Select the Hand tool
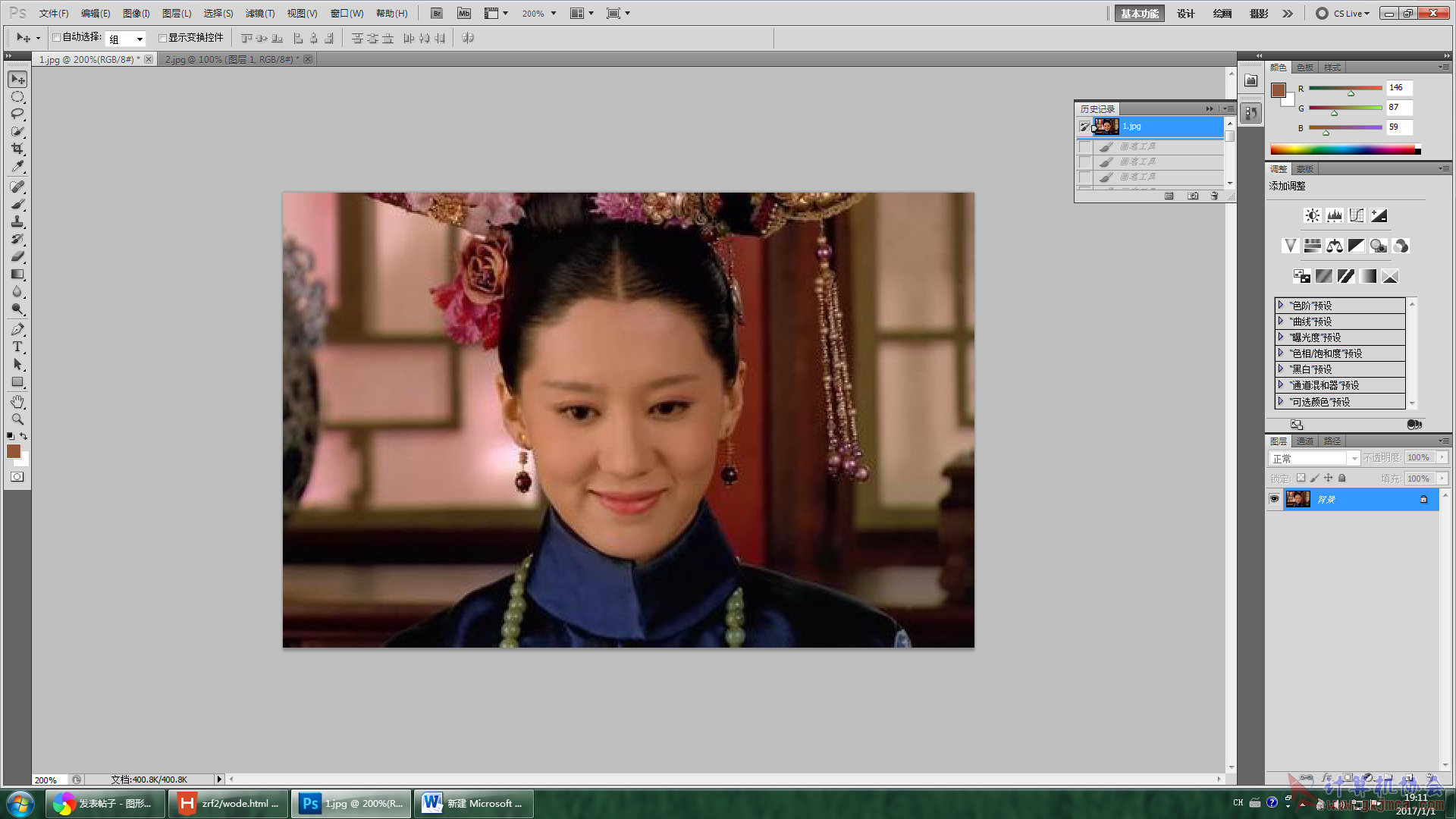1456x819 pixels. coord(17,401)
